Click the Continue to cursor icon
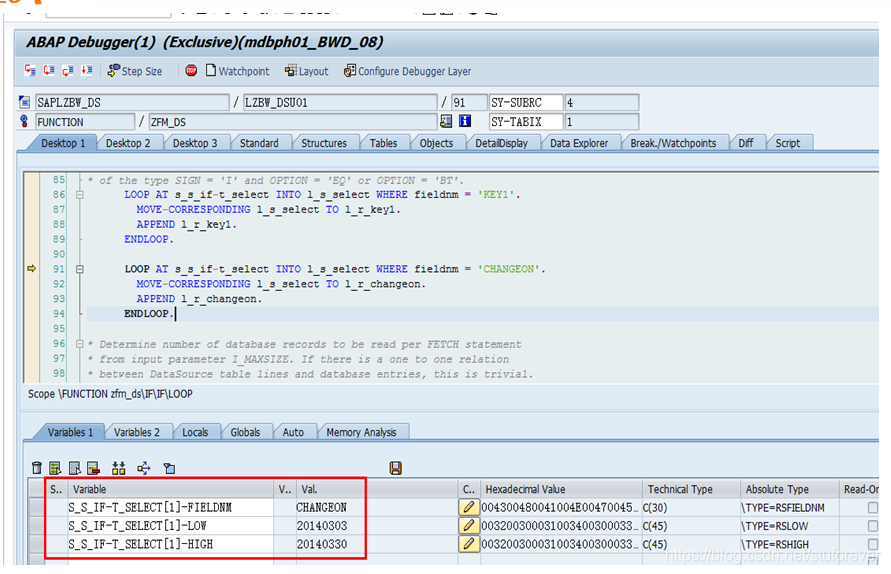The width and height of the screenshot is (891, 574). point(86,70)
